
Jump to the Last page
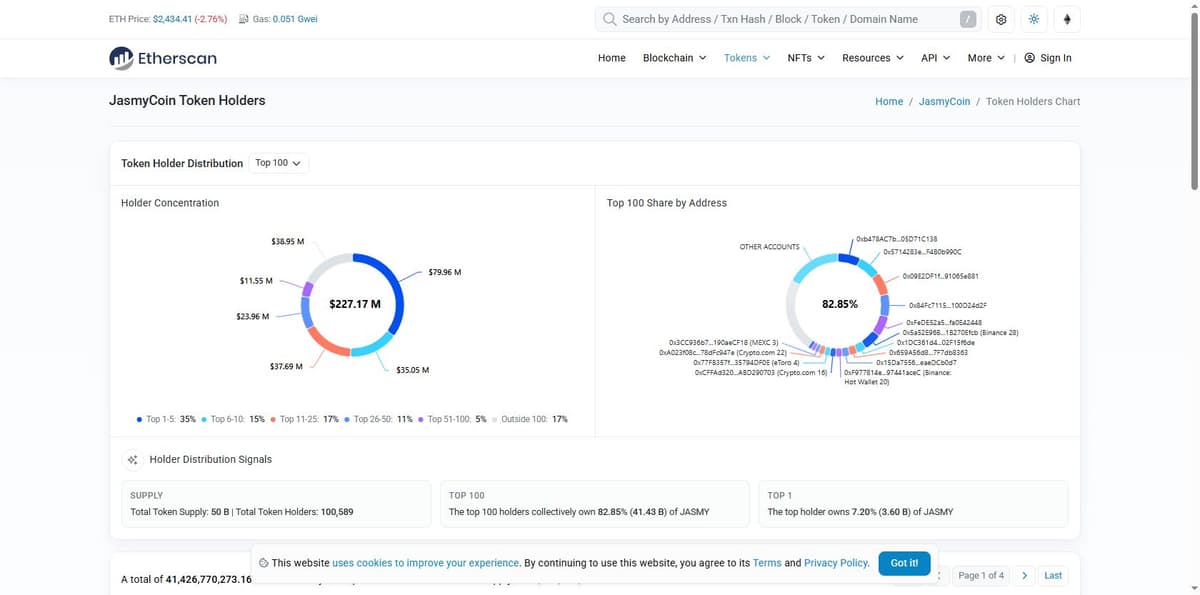pos(1053,575)
